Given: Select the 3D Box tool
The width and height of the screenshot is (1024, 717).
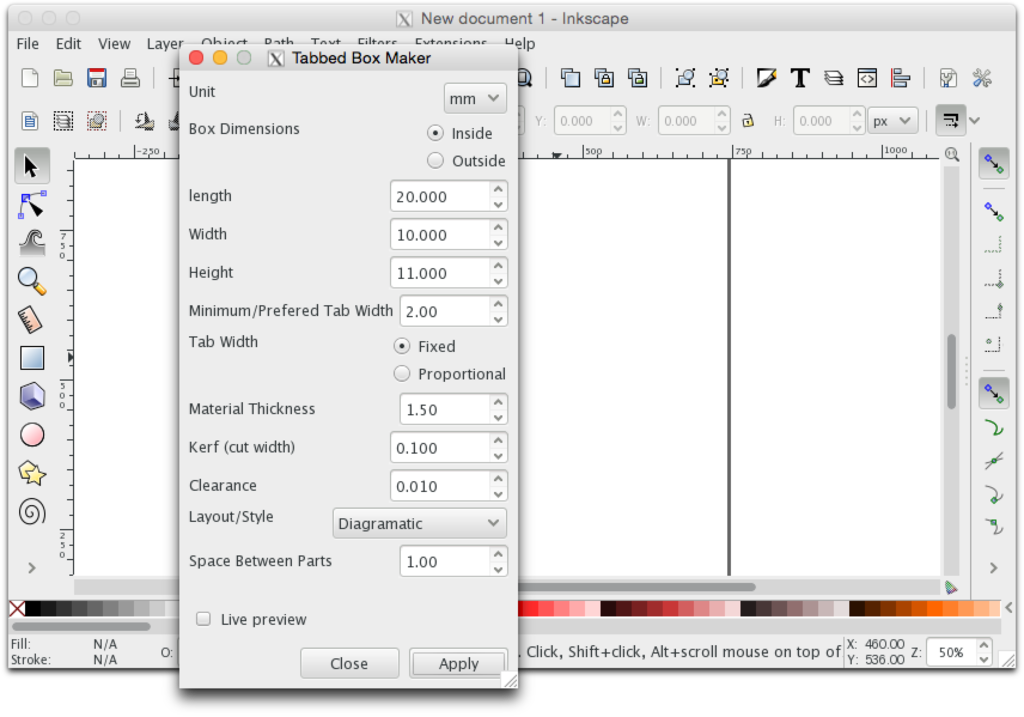Looking at the screenshot, I should point(31,396).
